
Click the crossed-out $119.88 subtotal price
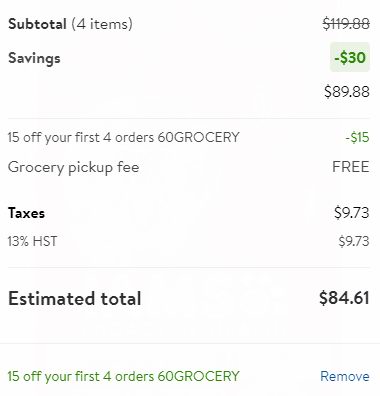point(346,24)
